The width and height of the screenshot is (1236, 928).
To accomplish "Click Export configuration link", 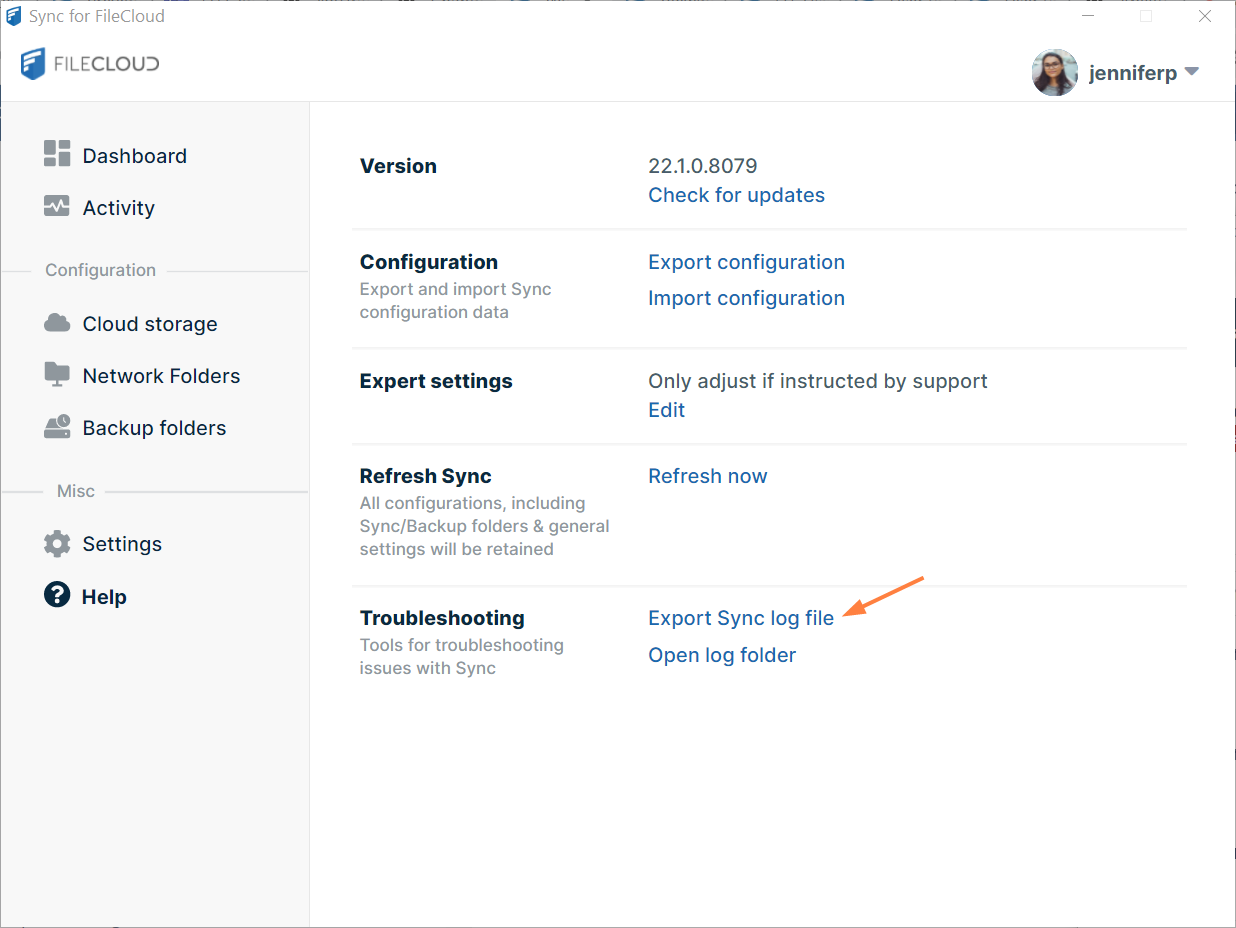I will pos(746,262).
